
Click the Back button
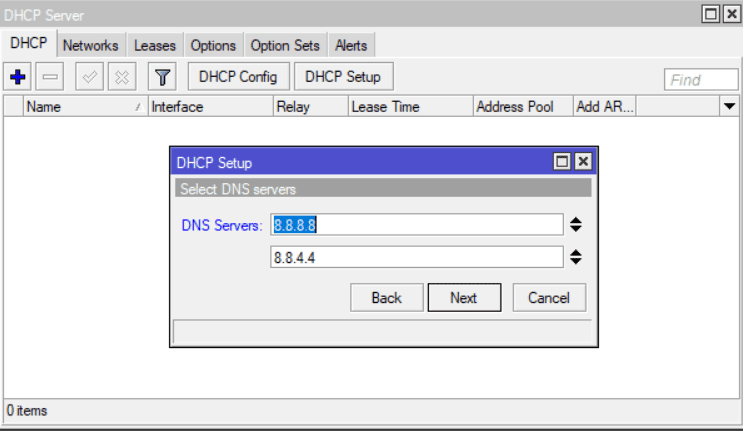click(386, 297)
